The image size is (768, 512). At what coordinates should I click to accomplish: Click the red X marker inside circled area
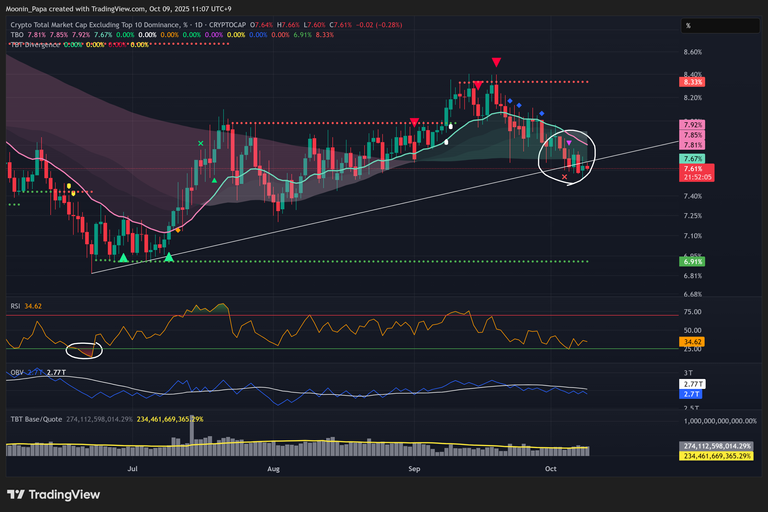point(565,177)
